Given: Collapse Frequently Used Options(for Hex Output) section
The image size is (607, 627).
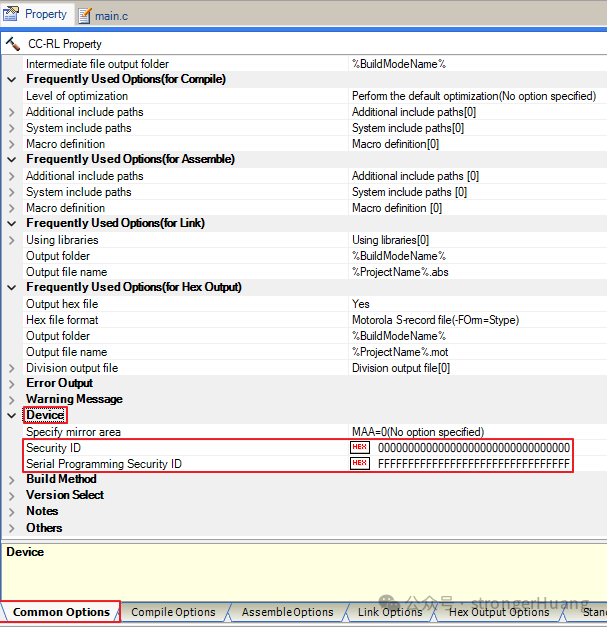Looking at the screenshot, I should pyautogui.click(x=12, y=288).
